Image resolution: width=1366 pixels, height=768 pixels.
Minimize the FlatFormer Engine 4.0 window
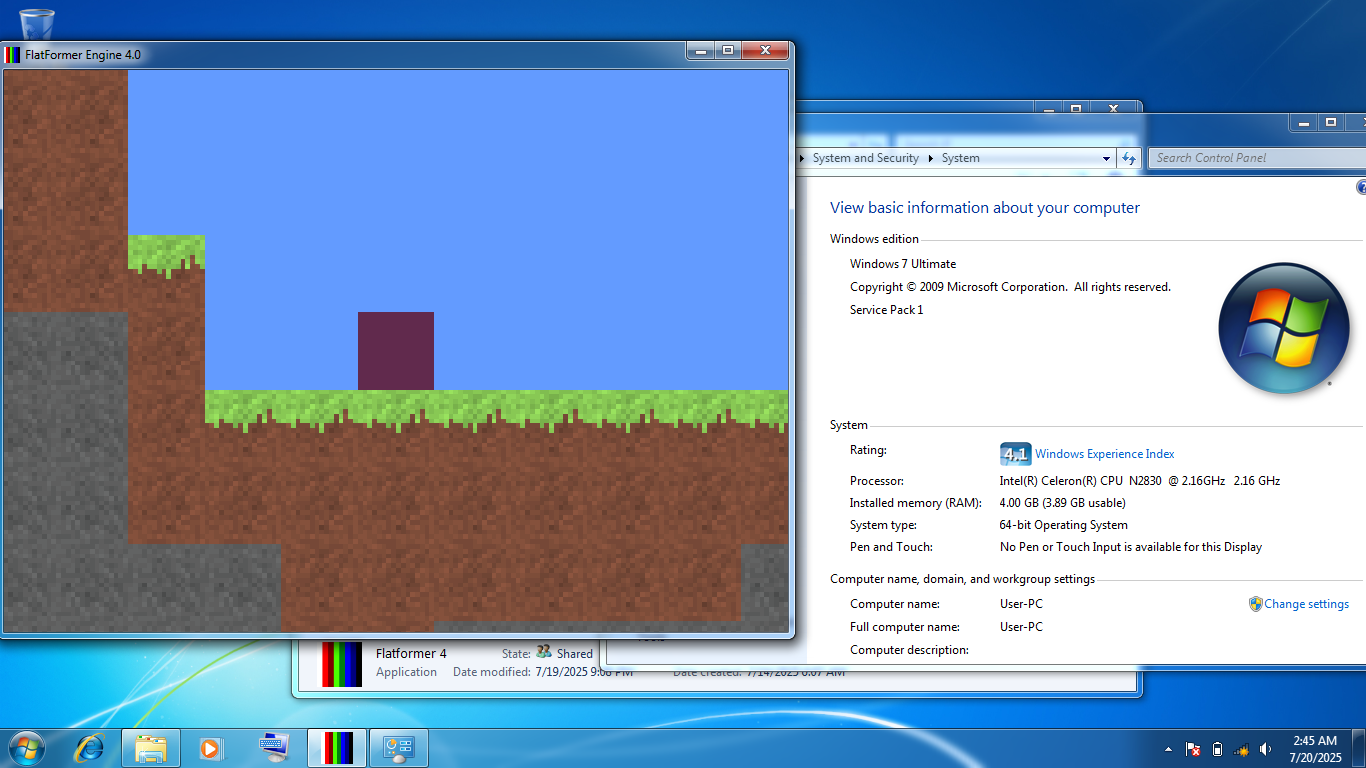point(701,51)
